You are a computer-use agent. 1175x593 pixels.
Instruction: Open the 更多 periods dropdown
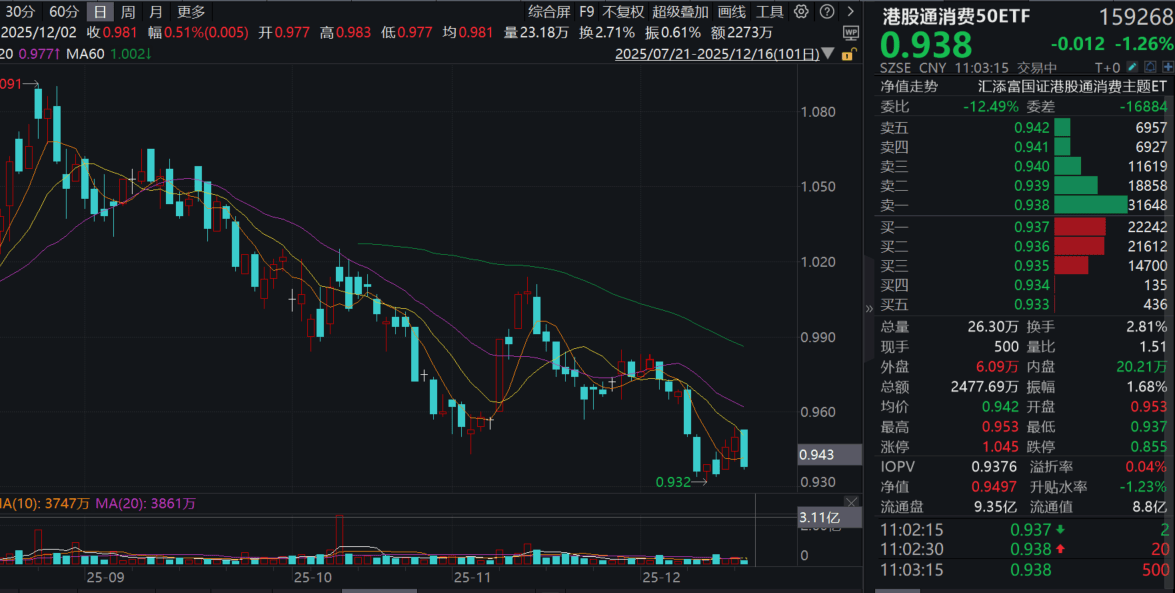[x=191, y=12]
